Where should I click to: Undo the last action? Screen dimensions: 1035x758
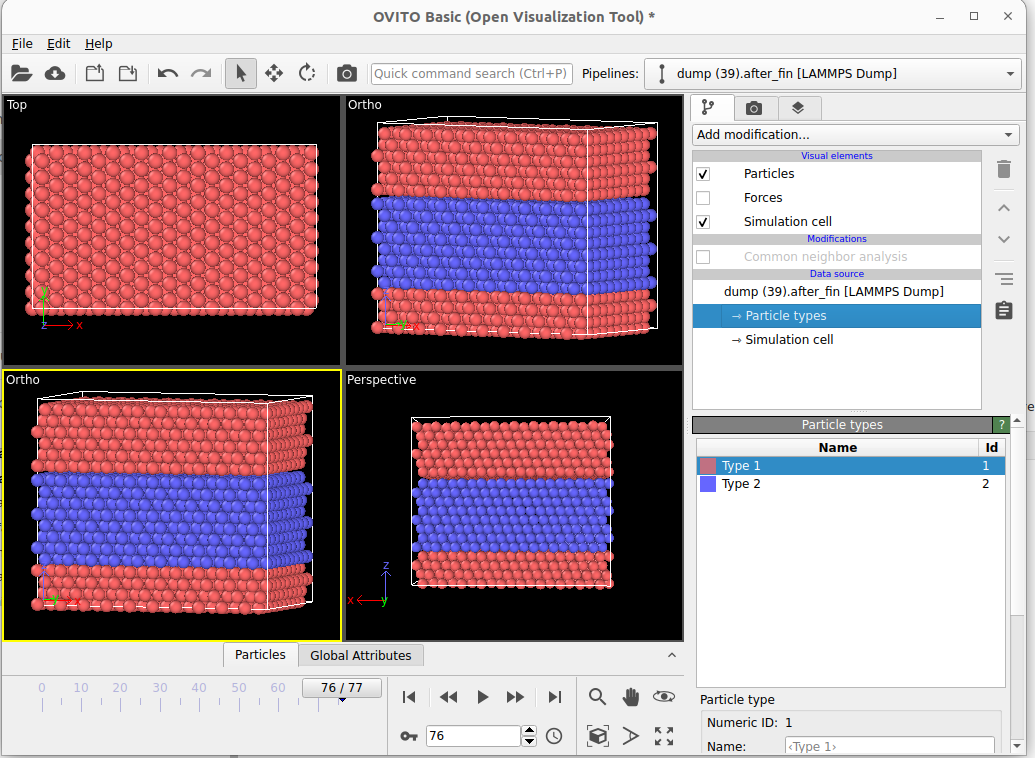tap(168, 73)
